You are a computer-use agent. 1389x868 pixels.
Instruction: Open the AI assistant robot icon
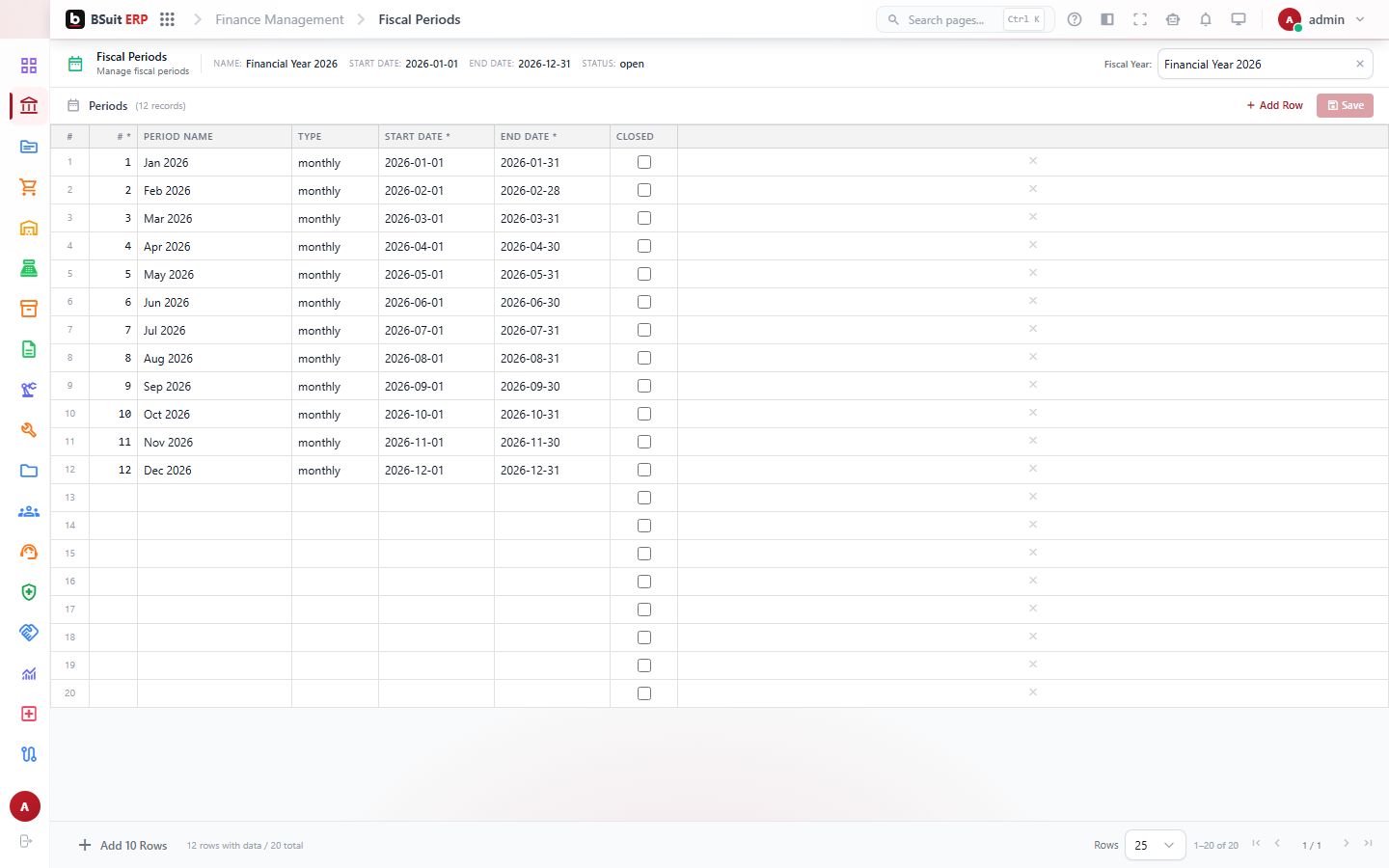click(1173, 19)
